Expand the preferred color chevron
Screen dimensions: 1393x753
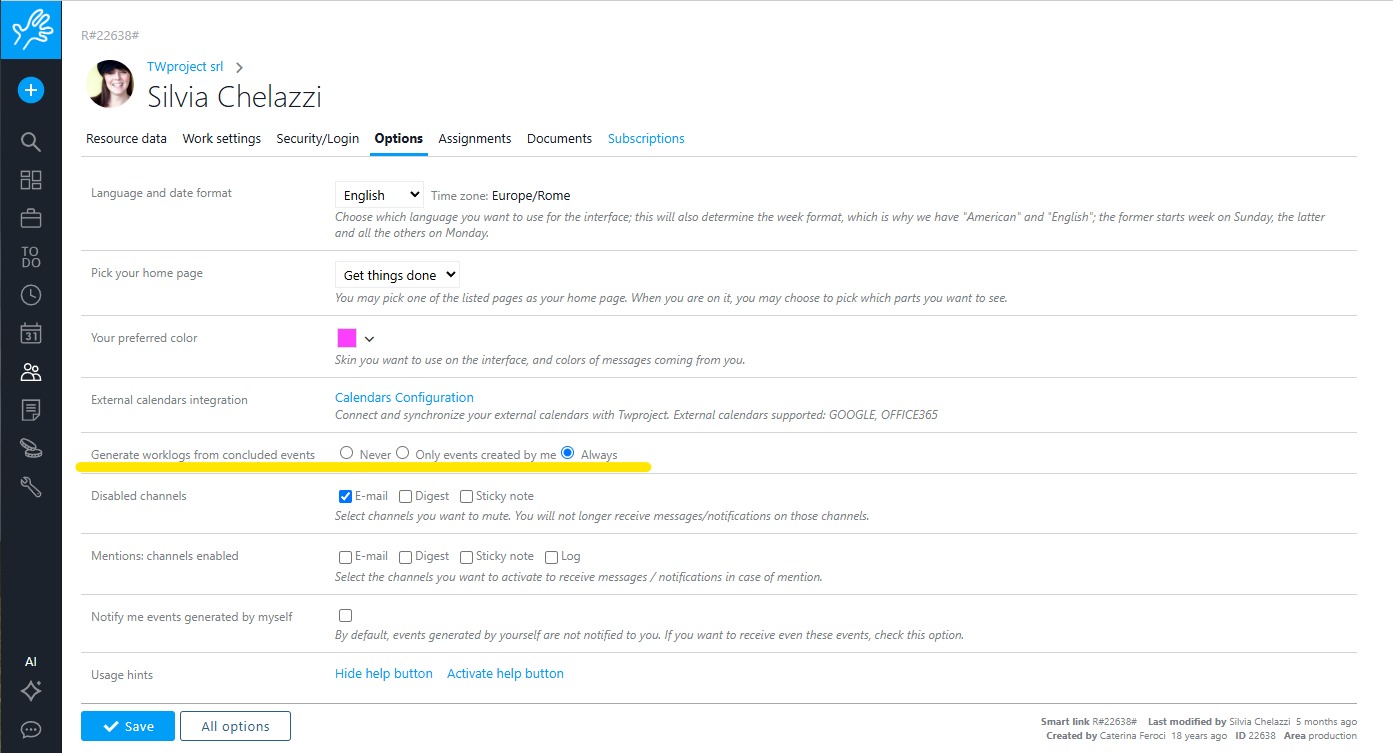point(370,339)
